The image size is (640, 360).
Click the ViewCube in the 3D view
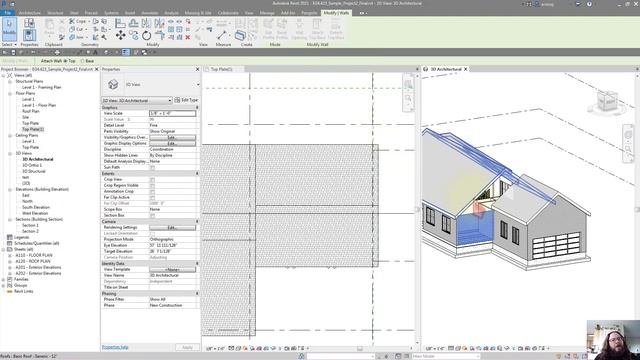607,100
